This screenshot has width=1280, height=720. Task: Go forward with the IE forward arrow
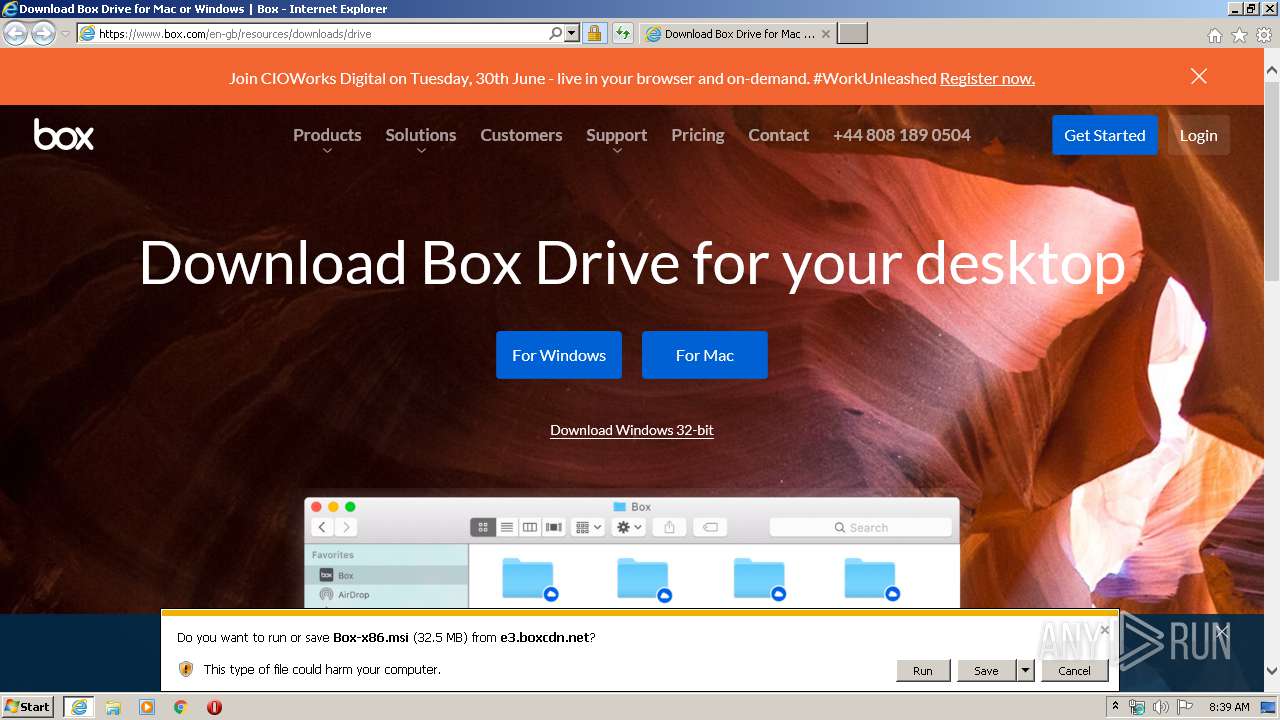43,34
